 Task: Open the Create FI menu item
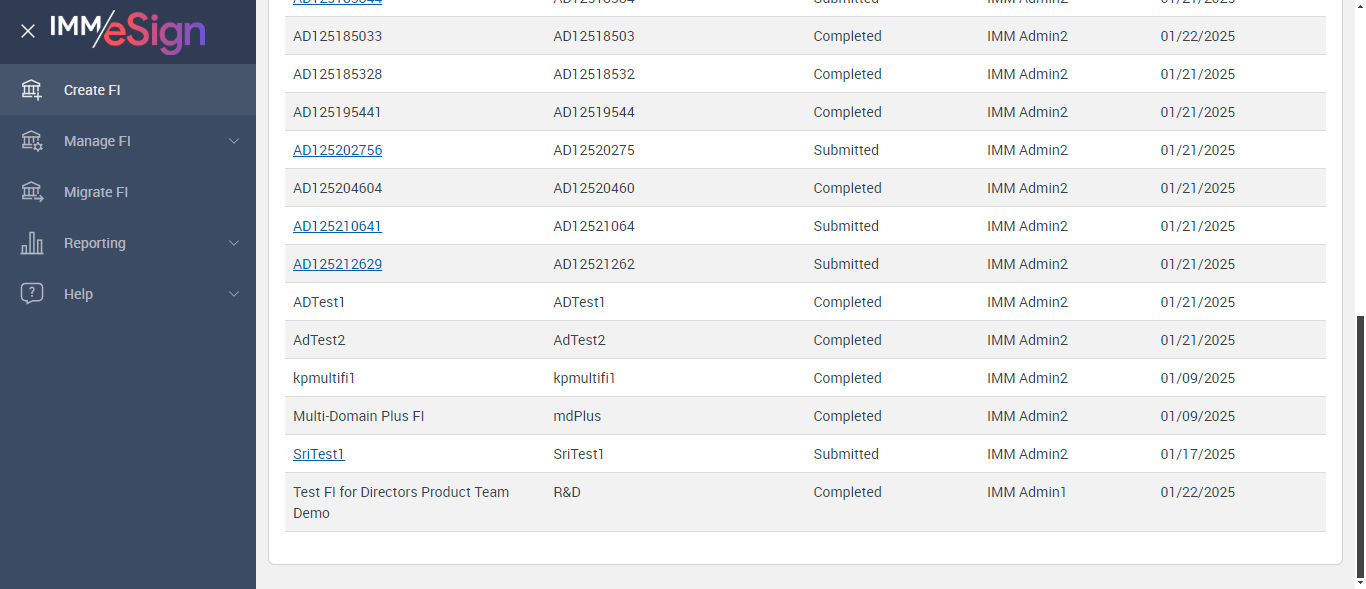tap(92, 90)
